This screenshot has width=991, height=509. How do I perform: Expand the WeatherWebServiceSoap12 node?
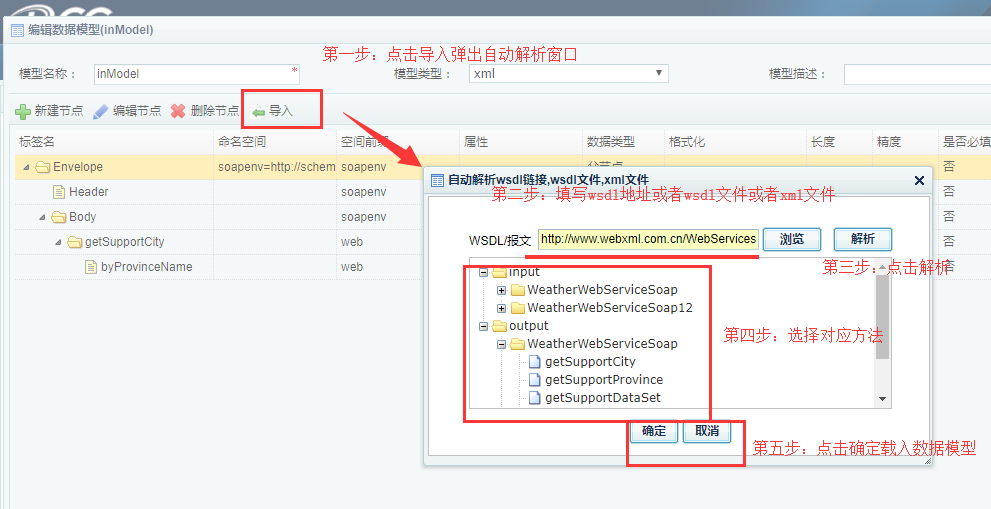tap(501, 308)
